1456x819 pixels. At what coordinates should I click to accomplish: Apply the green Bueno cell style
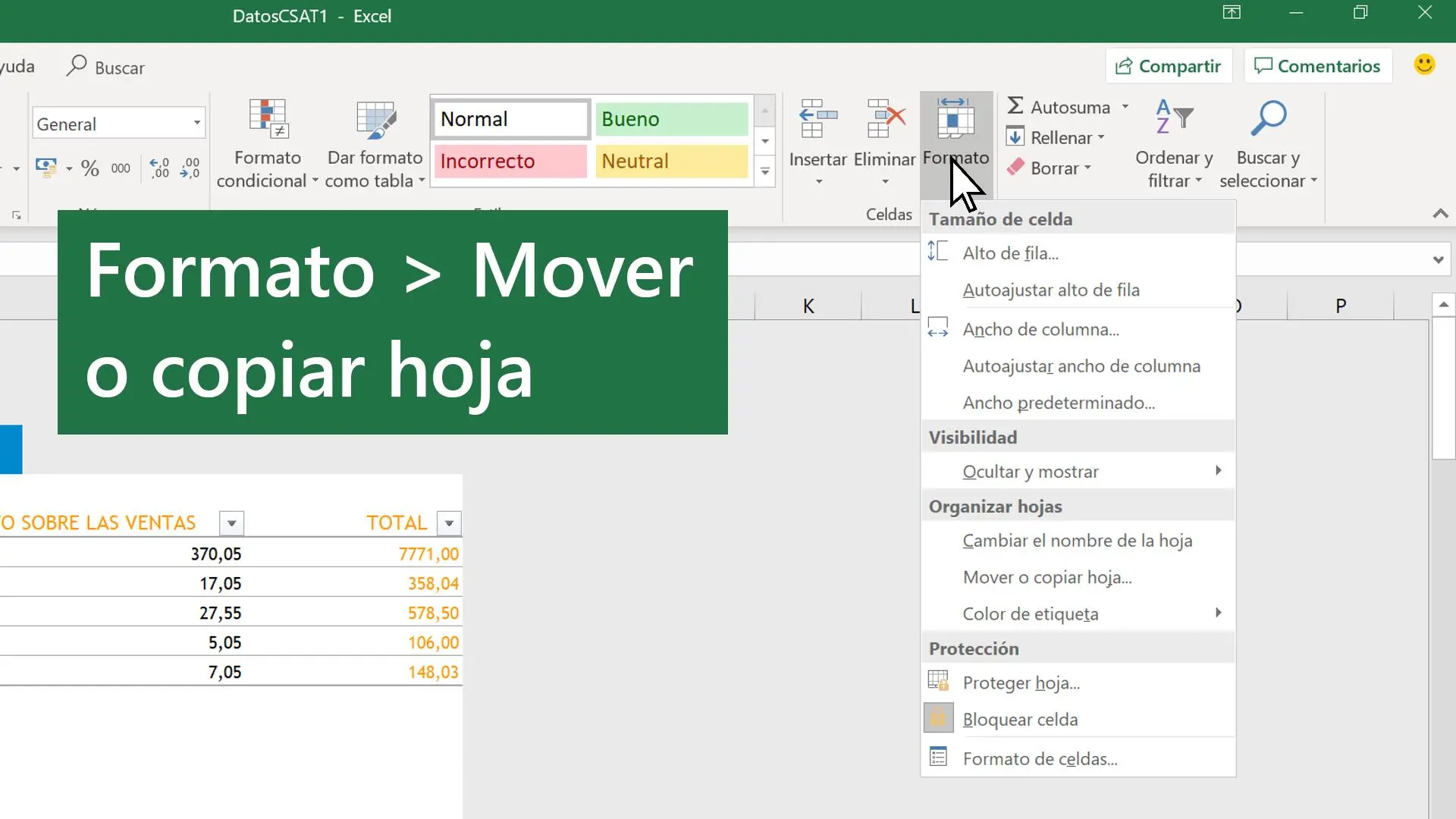coord(670,119)
